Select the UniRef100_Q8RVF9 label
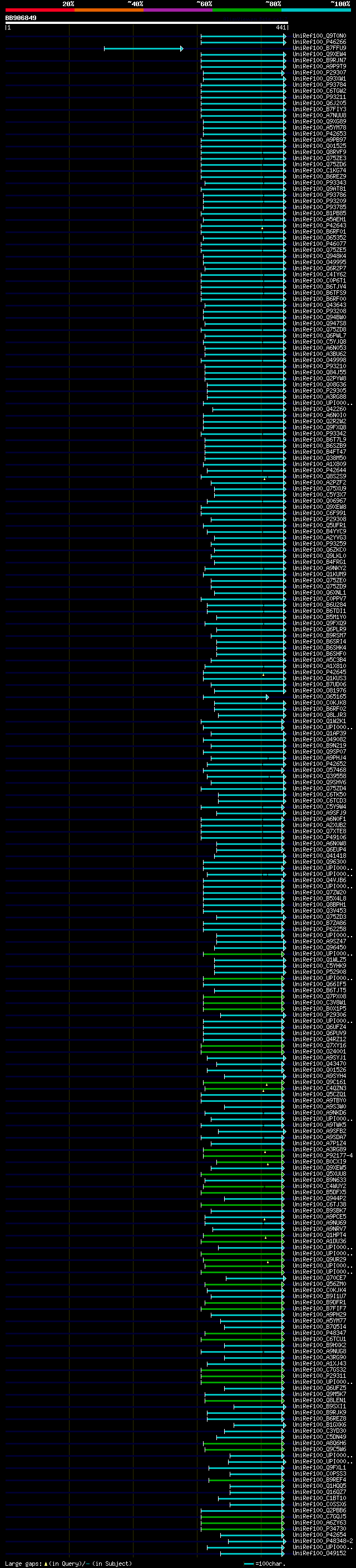 click(319, 152)
